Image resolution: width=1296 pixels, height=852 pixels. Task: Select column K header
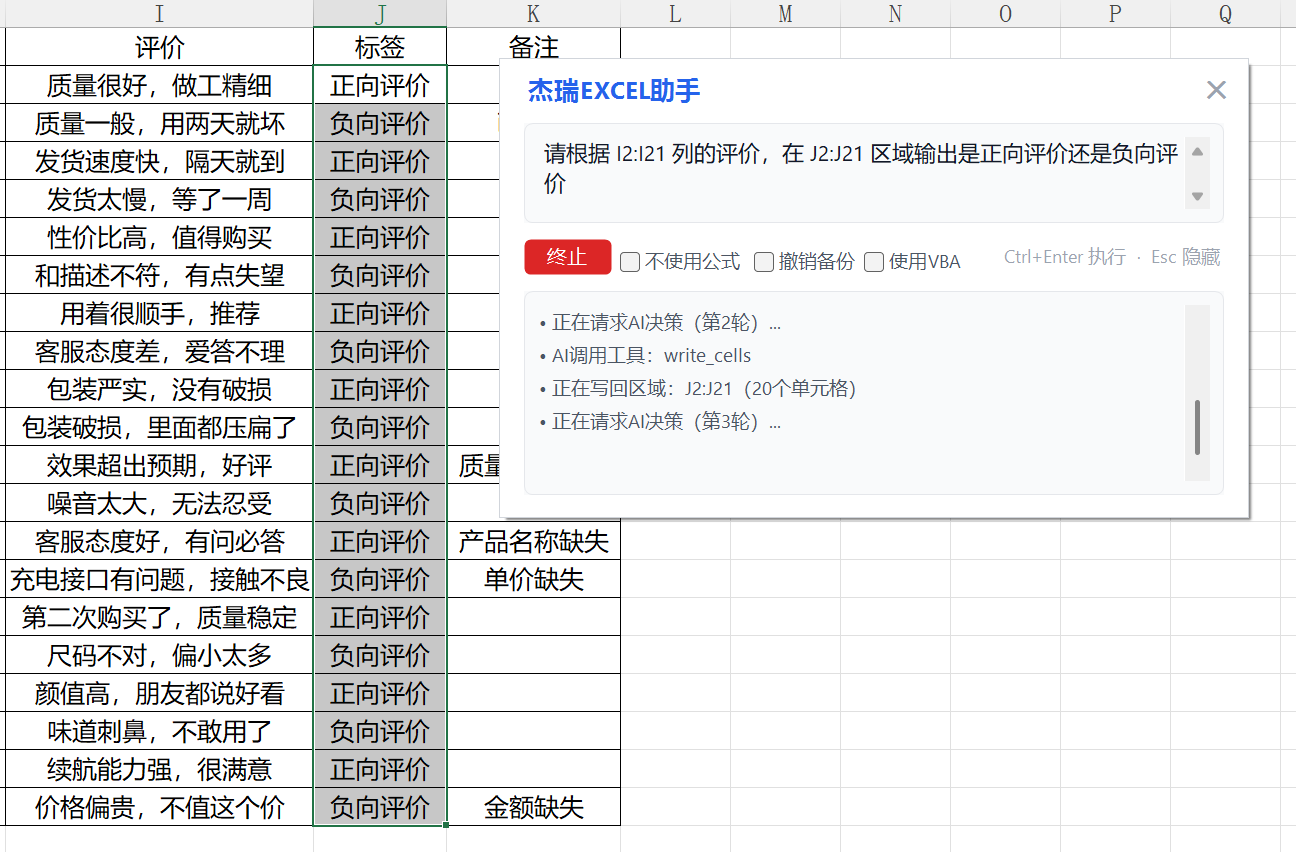533,13
